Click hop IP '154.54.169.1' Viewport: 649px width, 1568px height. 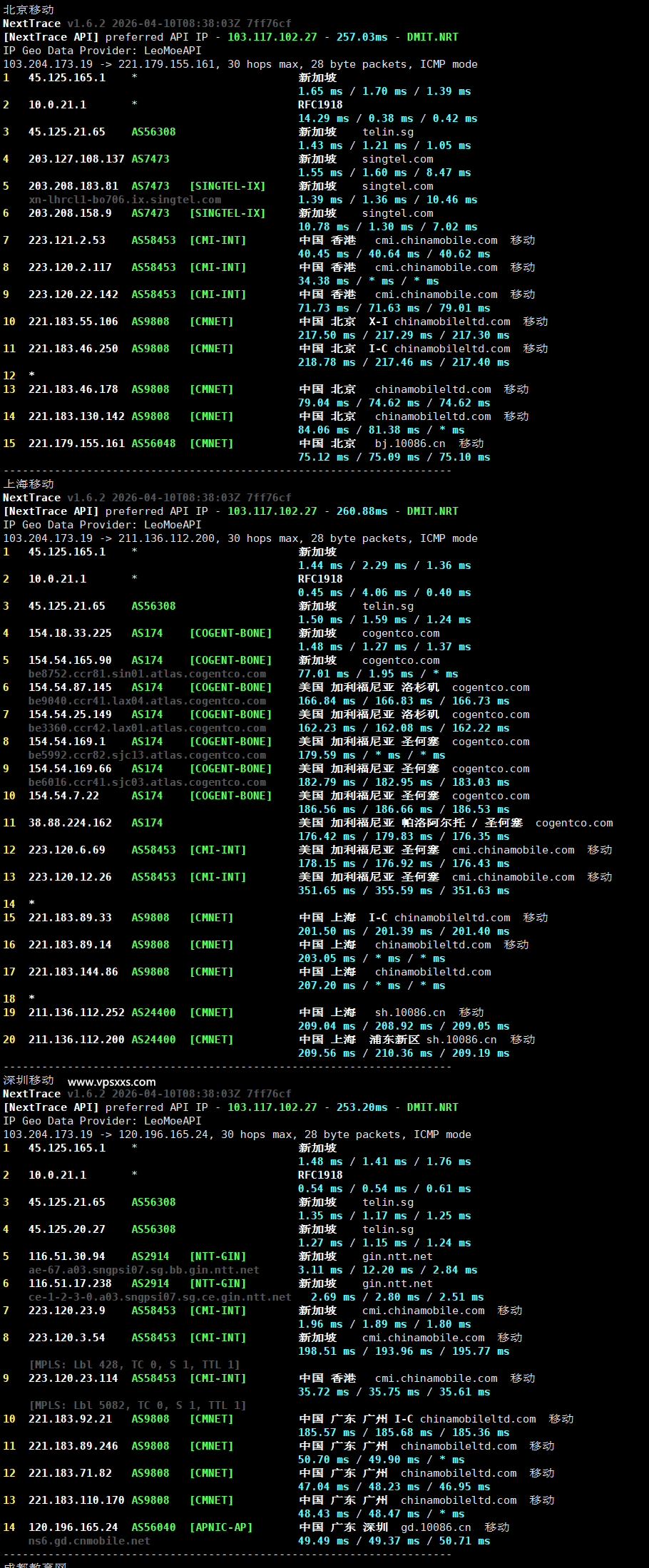click(x=67, y=742)
